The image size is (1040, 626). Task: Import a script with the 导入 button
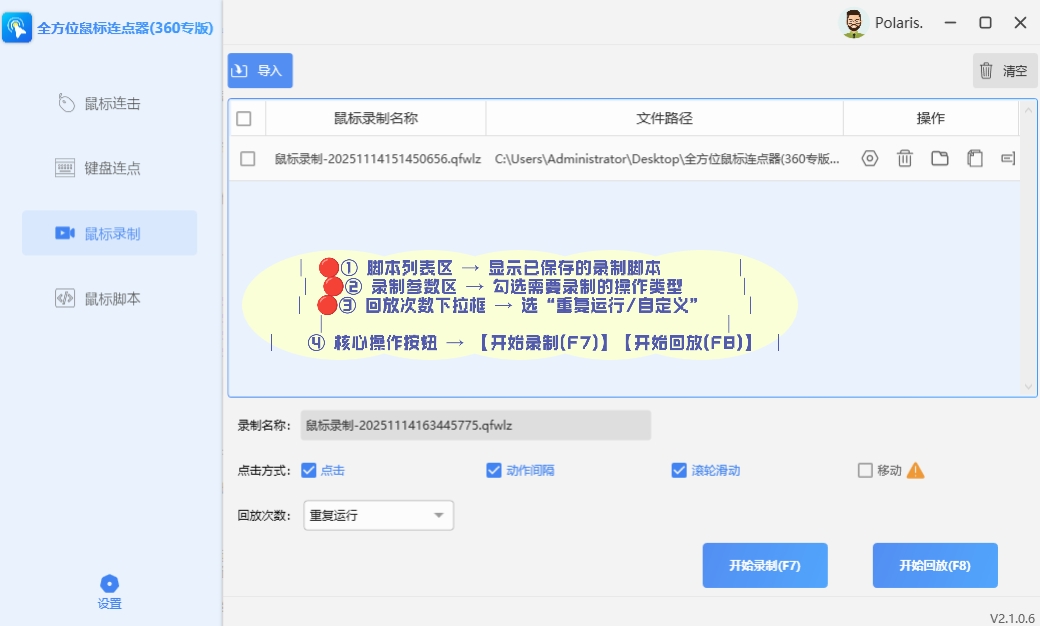click(259, 70)
